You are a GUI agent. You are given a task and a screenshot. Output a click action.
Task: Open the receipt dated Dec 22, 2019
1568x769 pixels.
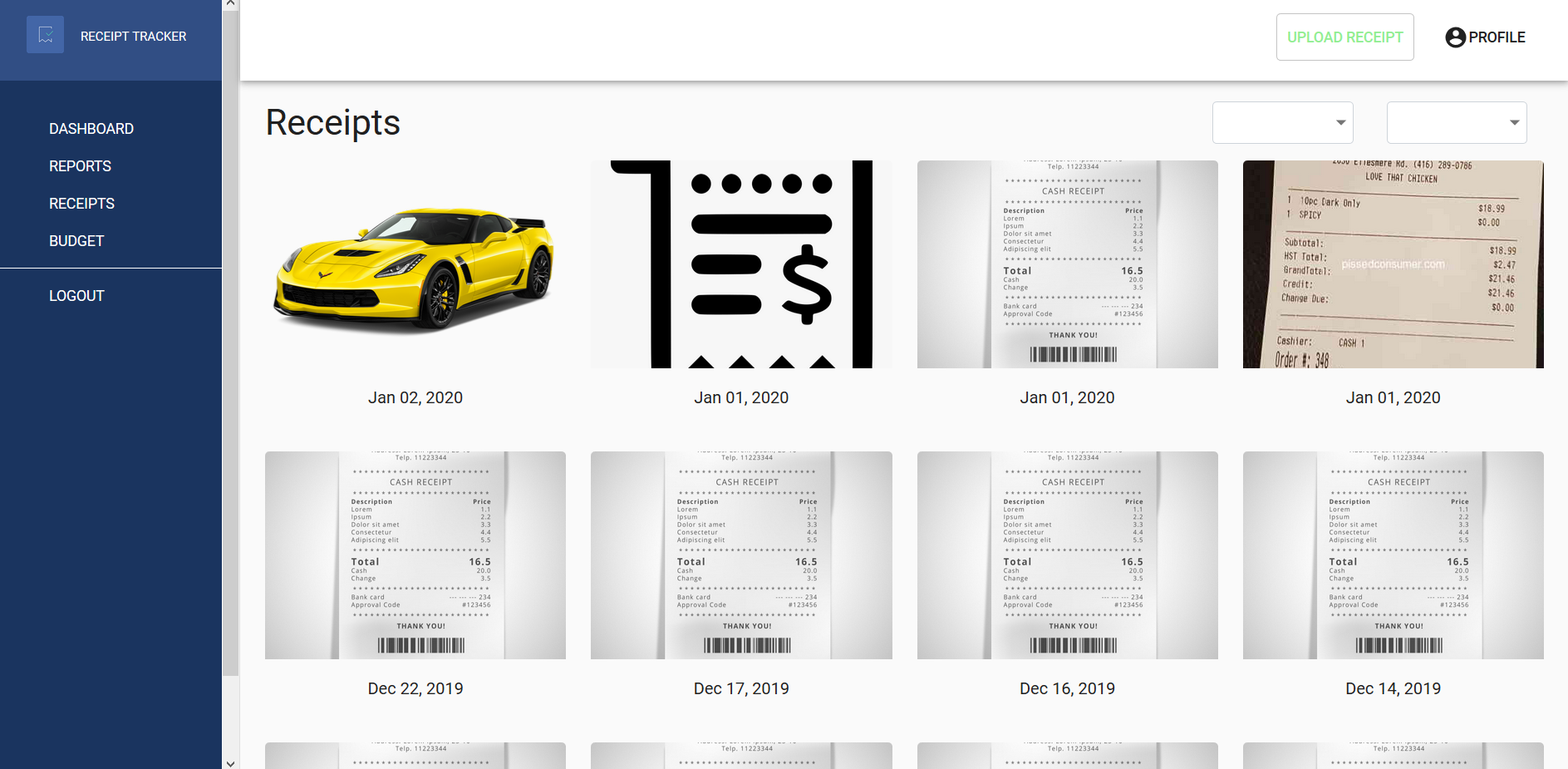pyautogui.click(x=415, y=555)
